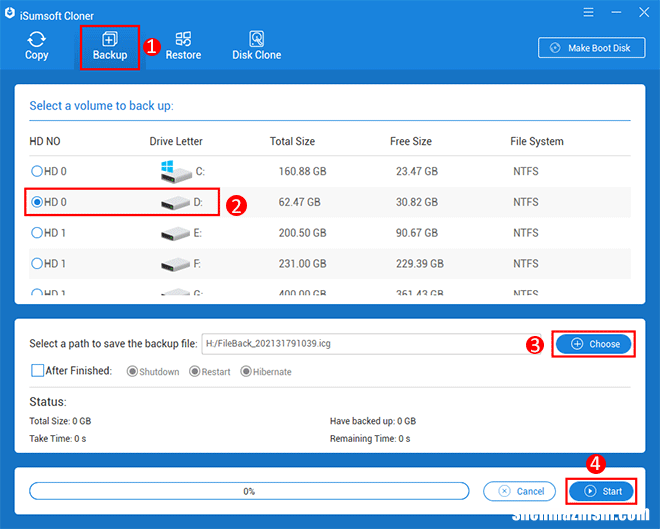Click the Total Size: 0 GB status text

[x=60, y=421]
